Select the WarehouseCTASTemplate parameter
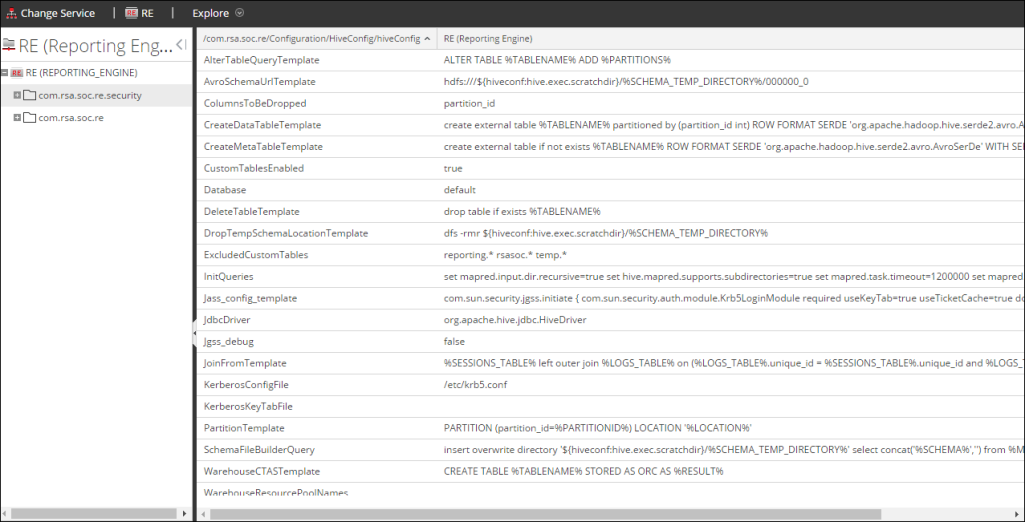This screenshot has width=1025, height=522. click(262, 472)
